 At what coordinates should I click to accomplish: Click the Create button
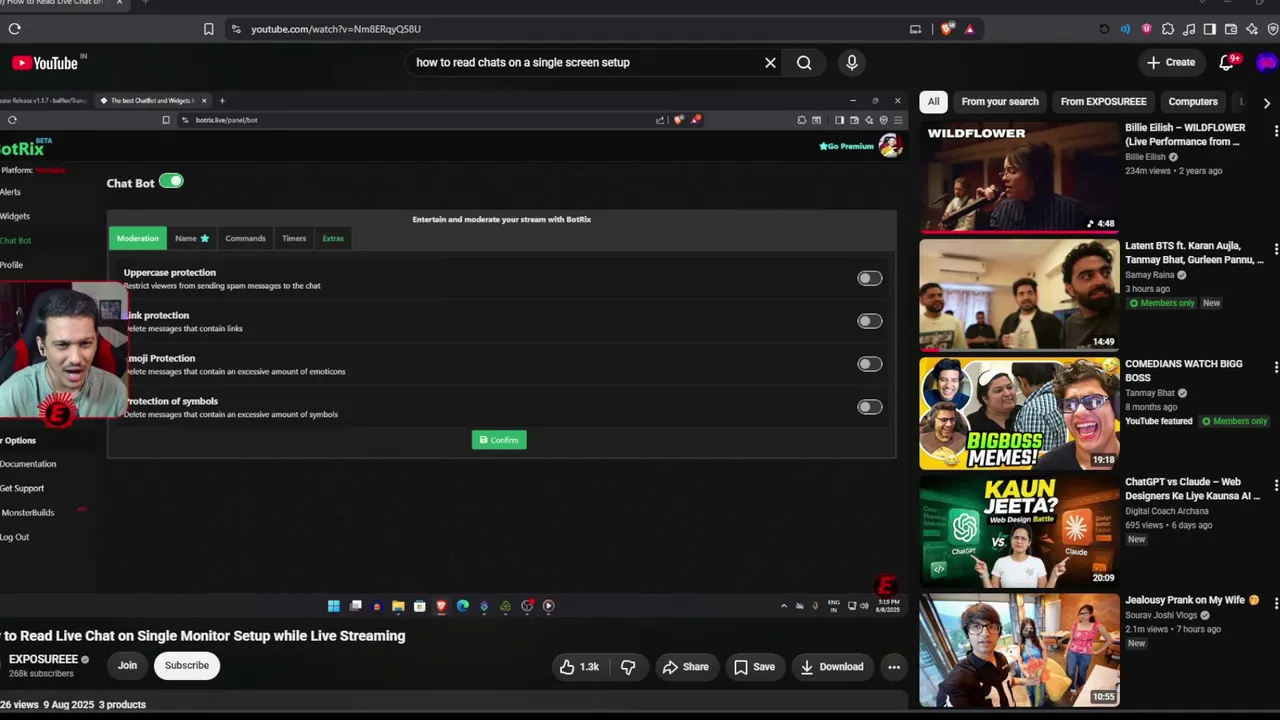1171,63
